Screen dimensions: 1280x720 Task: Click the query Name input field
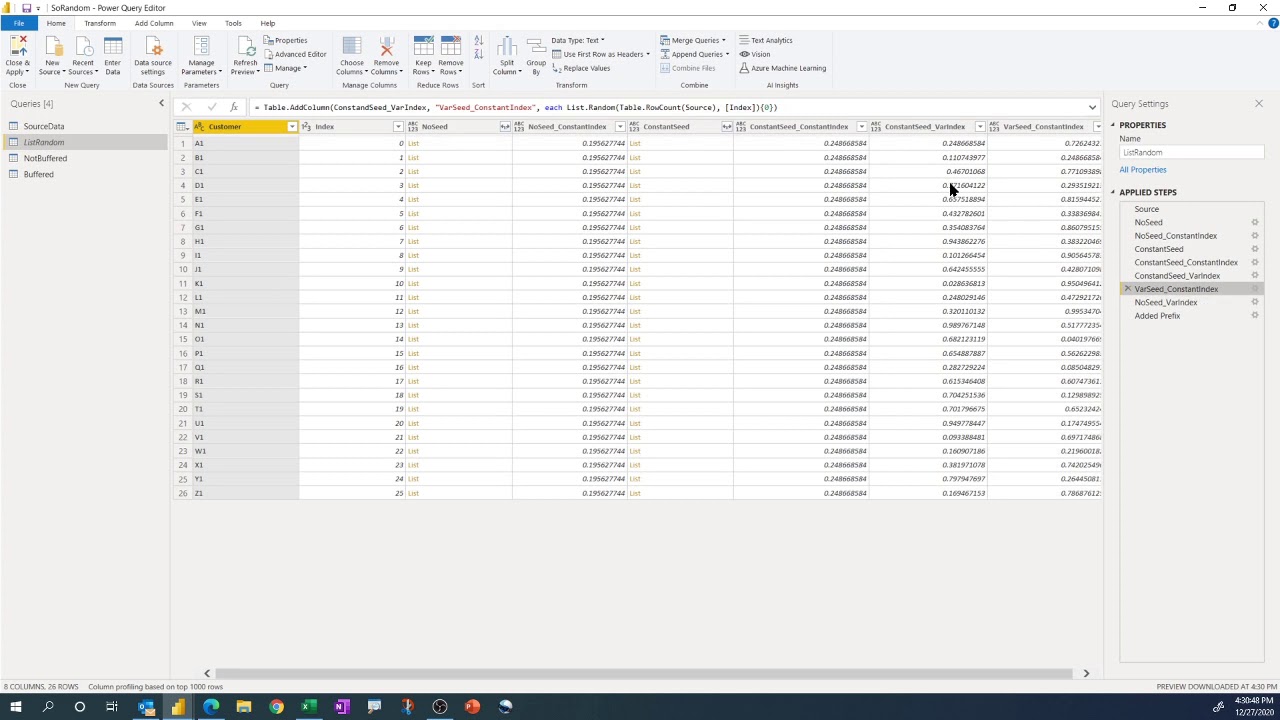(x=1191, y=153)
